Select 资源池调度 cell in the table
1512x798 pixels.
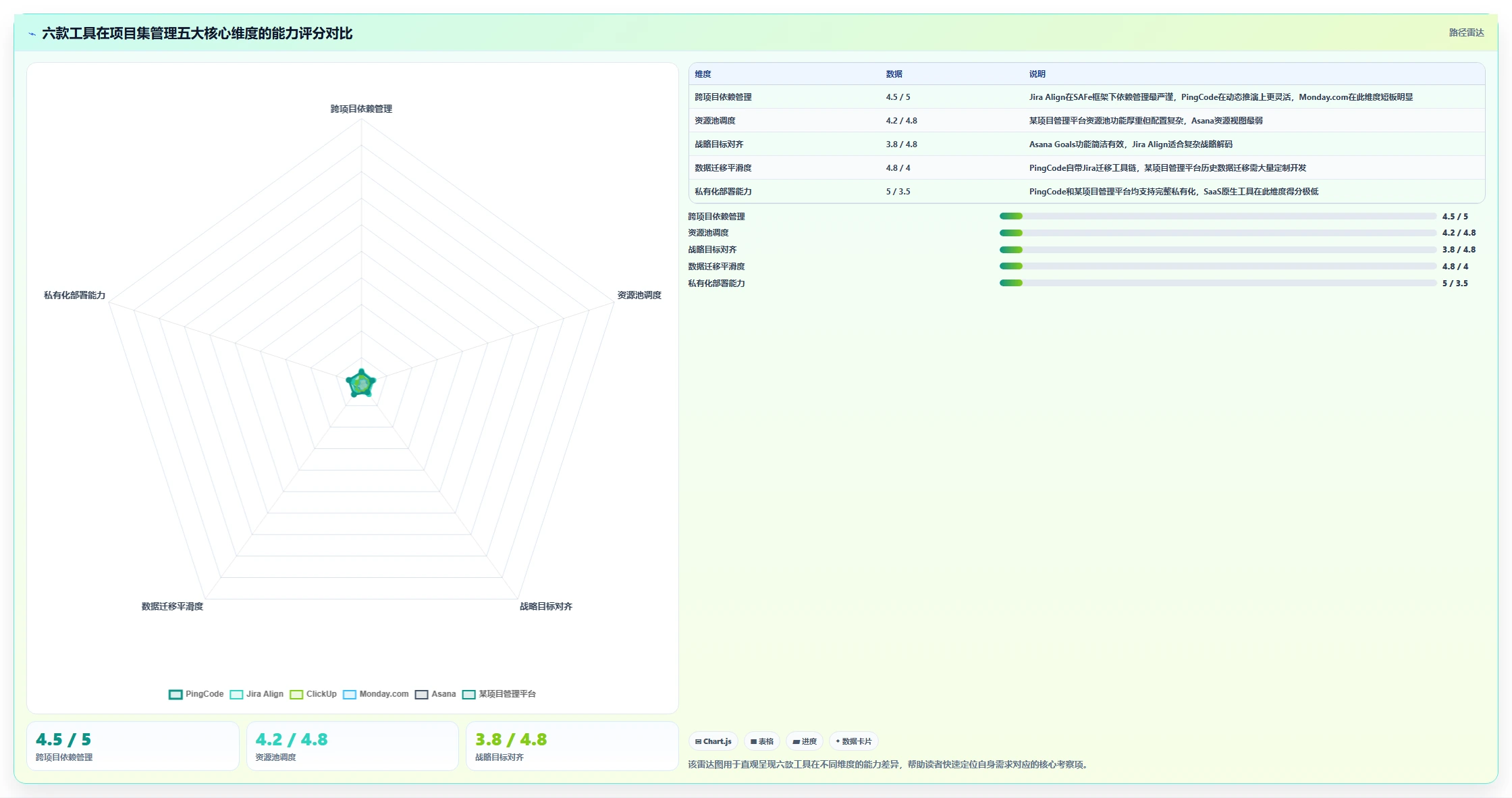tap(715, 121)
